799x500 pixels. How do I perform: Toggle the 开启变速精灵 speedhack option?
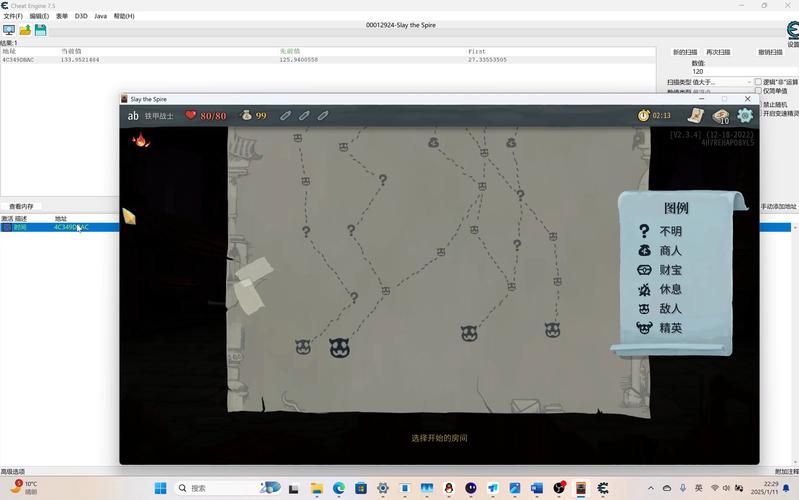pos(778,113)
